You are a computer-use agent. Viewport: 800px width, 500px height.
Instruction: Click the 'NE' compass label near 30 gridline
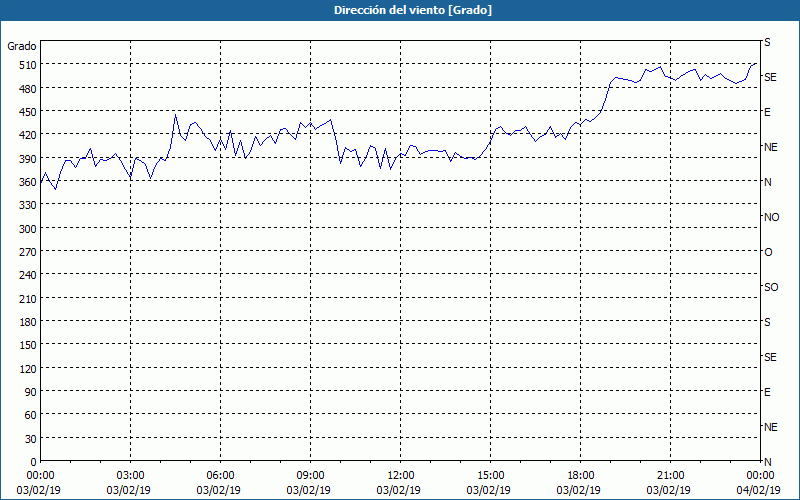point(771,427)
